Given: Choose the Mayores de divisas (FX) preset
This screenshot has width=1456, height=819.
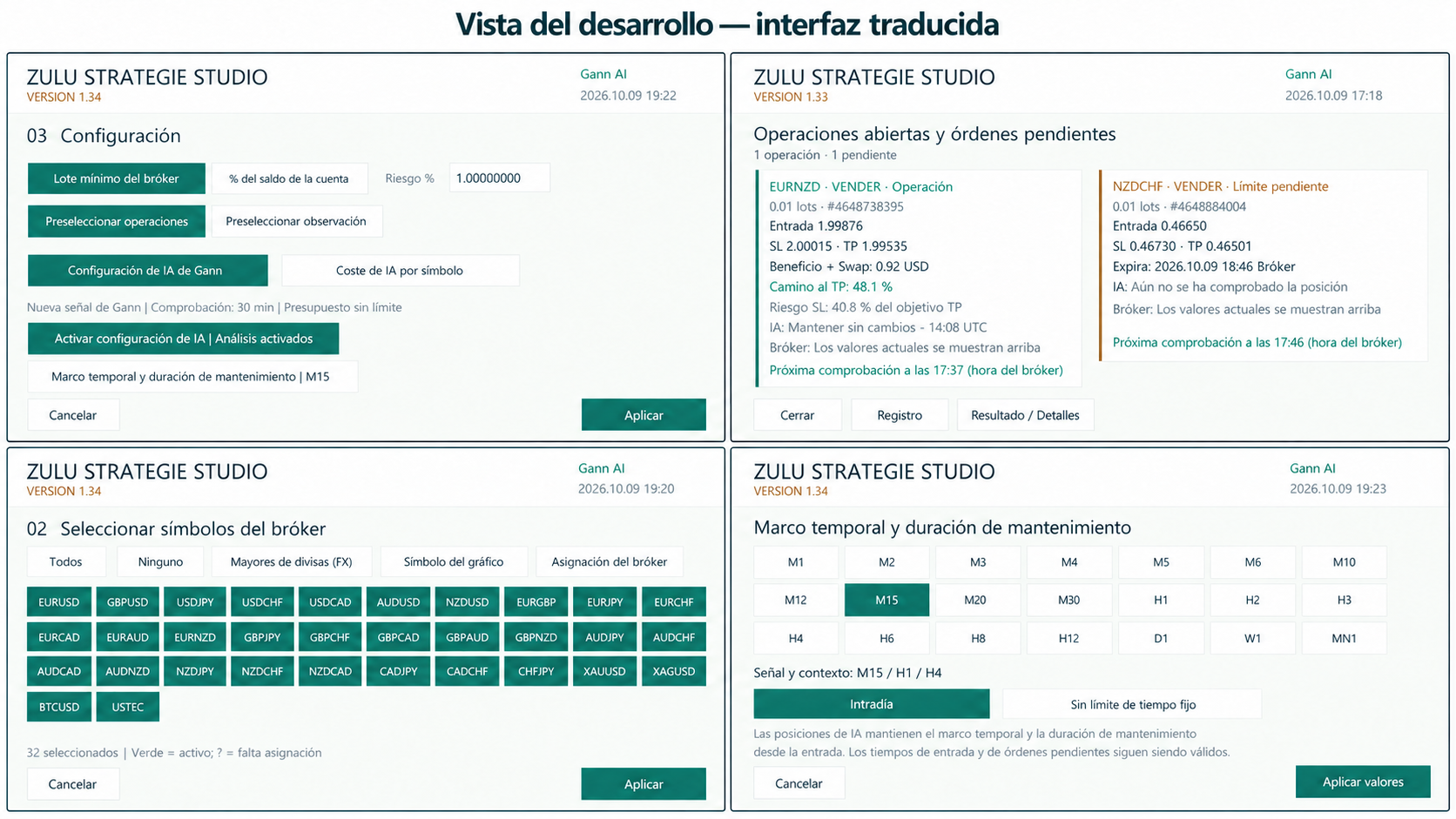Looking at the screenshot, I should click(x=291, y=562).
